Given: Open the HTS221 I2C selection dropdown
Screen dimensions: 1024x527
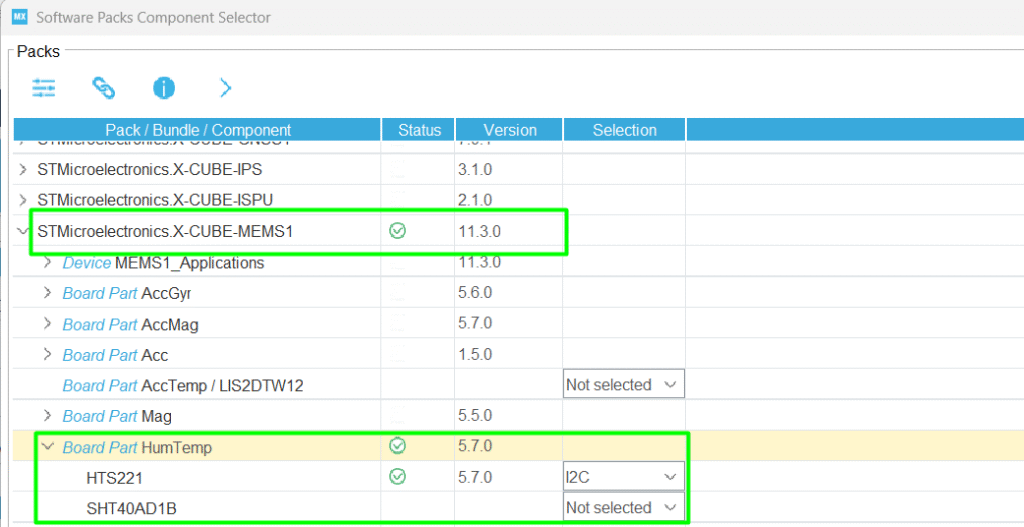Looking at the screenshot, I should pyautogui.click(x=623, y=477).
